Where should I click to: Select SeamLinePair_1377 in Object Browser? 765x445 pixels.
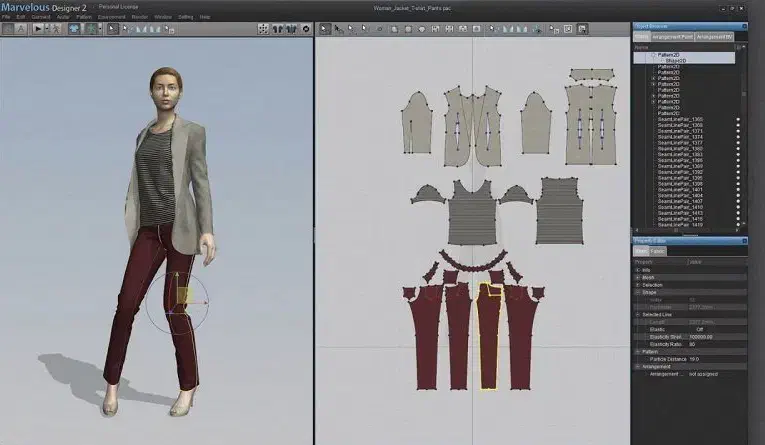click(680, 143)
